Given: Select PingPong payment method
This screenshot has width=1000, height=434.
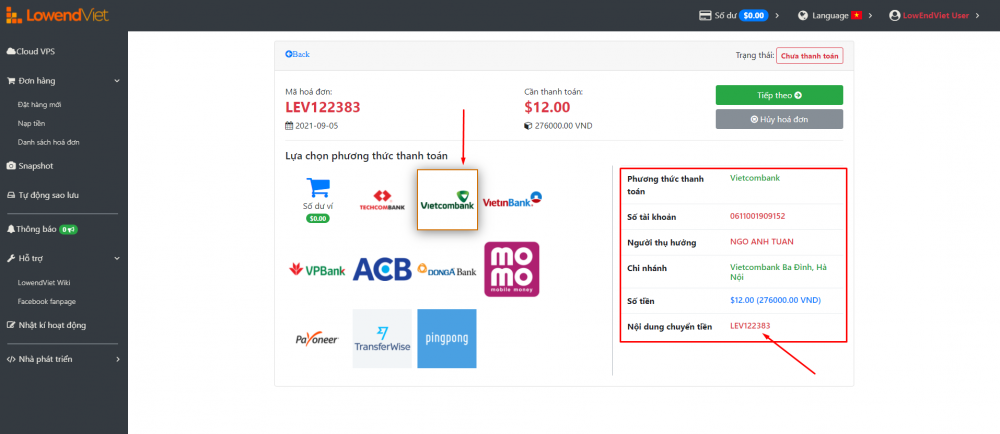Looking at the screenshot, I should tap(447, 339).
